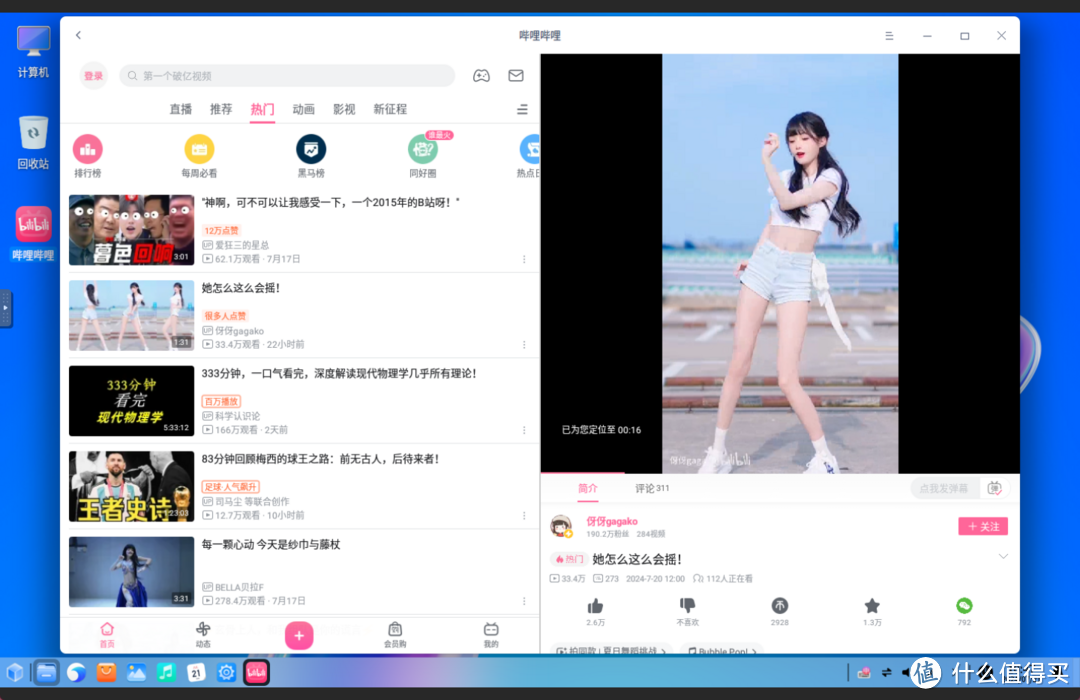Expand the collapsed left sidebar arrow
Image resolution: width=1080 pixels, height=700 pixels.
coord(6,310)
